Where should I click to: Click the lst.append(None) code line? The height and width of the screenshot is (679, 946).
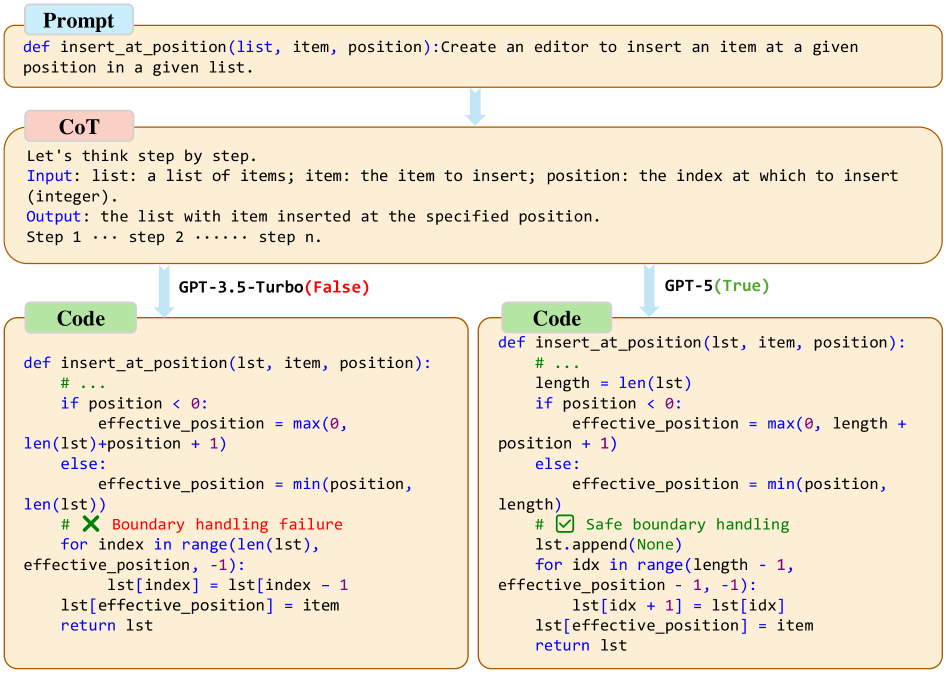point(609,544)
